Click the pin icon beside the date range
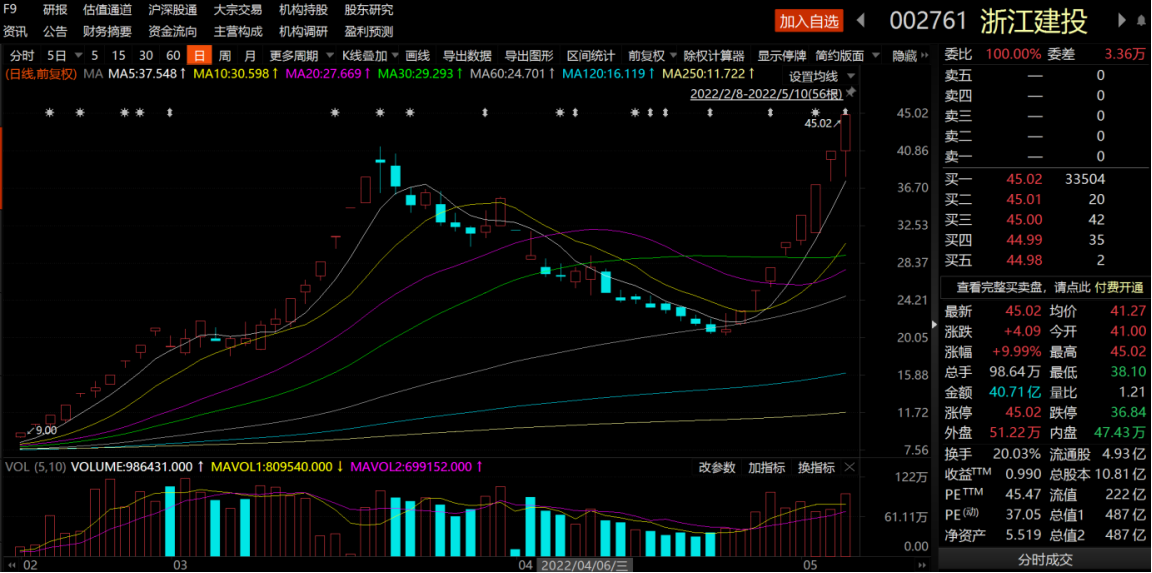 850,92
